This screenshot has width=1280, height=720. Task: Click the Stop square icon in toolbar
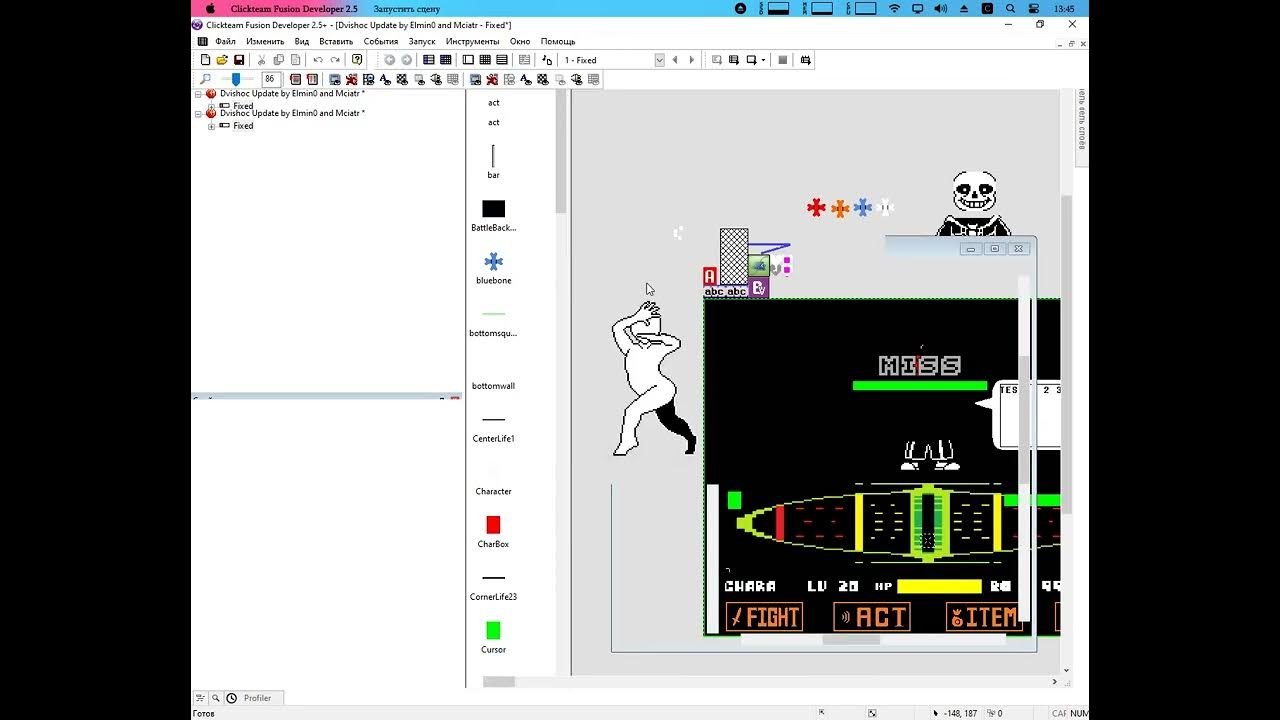tap(783, 60)
